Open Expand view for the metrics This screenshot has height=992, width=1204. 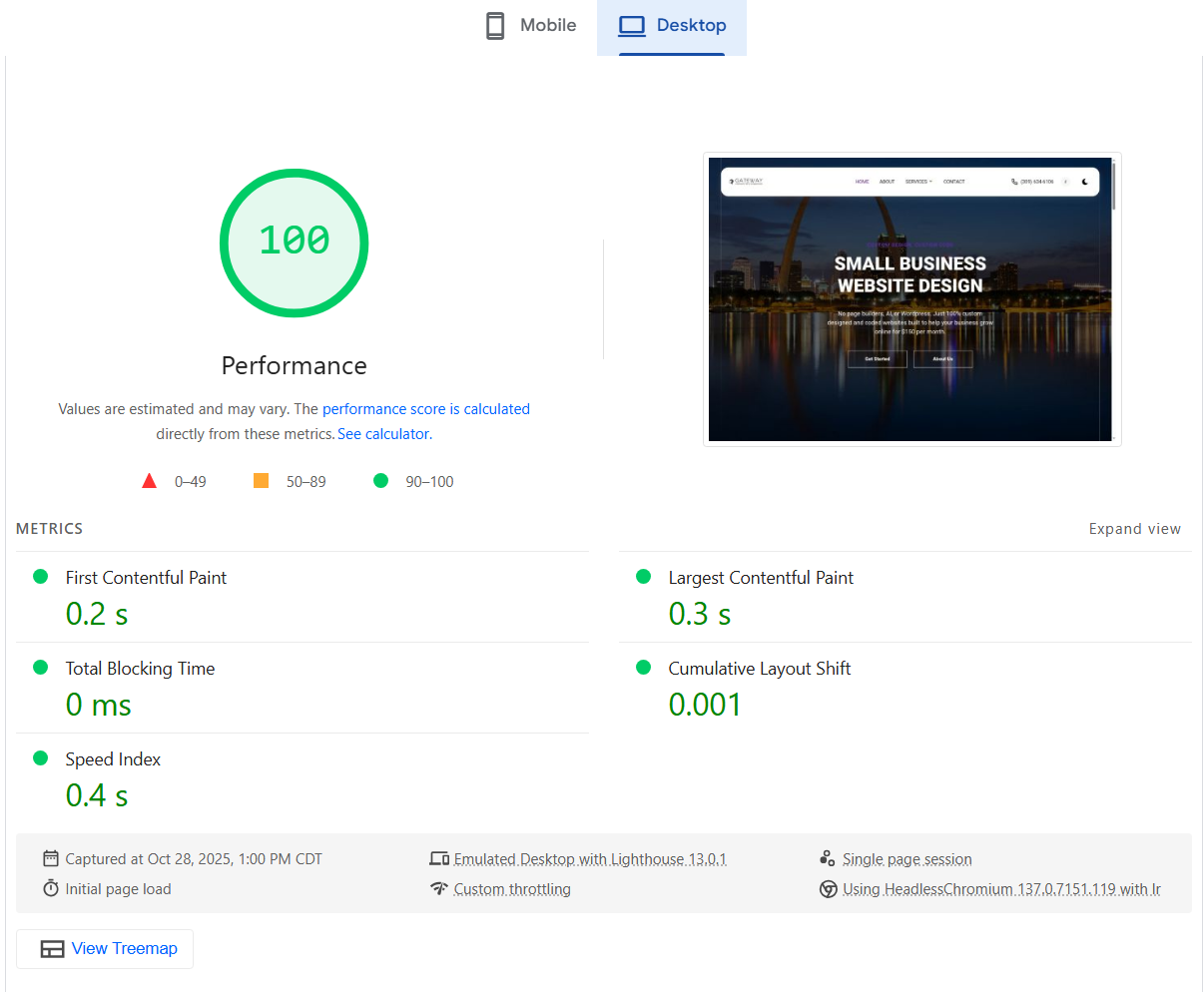(x=1135, y=528)
